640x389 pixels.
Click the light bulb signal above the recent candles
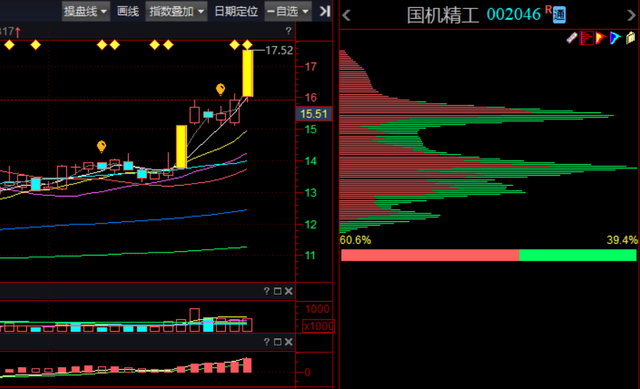[220, 89]
